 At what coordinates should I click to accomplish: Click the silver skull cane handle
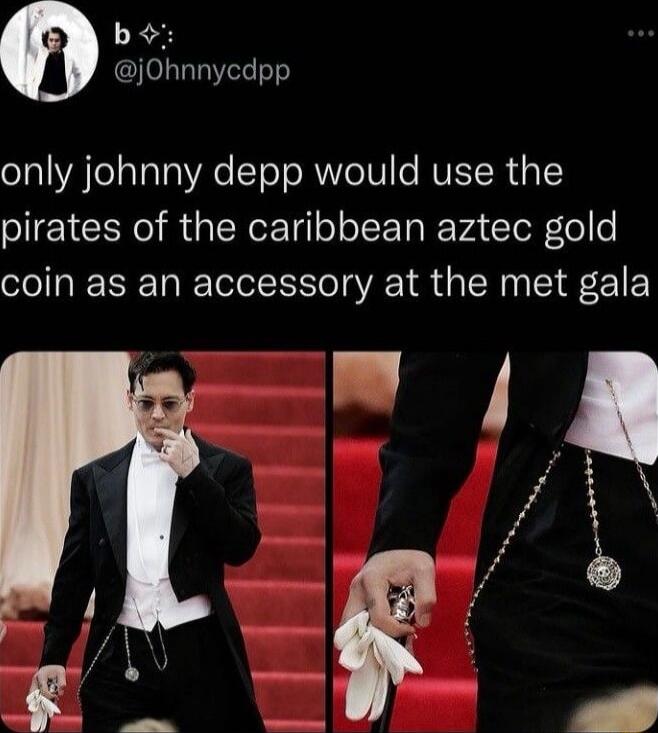[402, 606]
